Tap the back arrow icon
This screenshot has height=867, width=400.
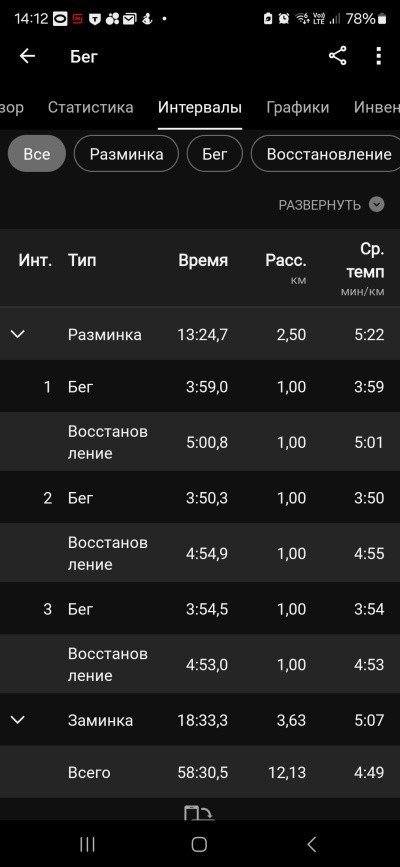(x=27, y=56)
